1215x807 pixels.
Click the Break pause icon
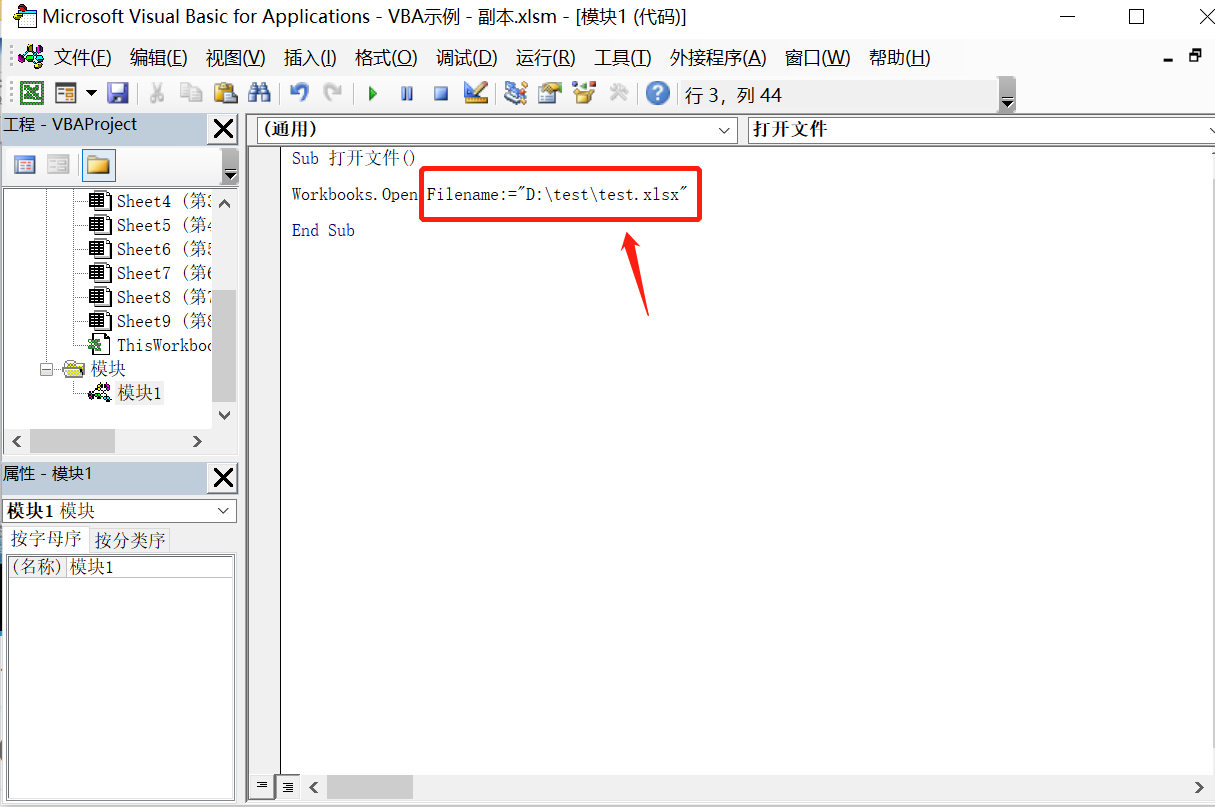click(x=407, y=93)
